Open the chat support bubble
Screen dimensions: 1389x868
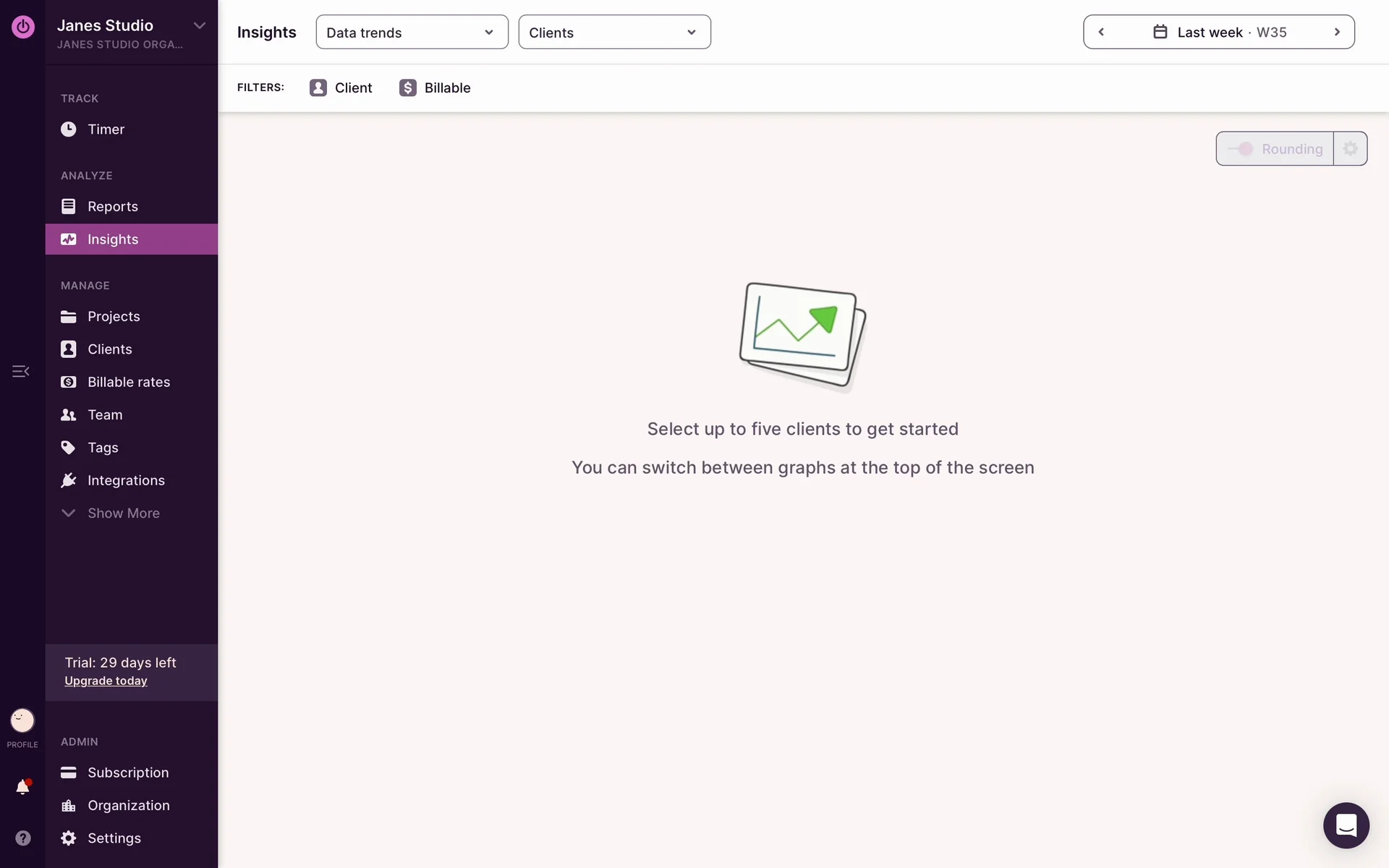(1346, 825)
